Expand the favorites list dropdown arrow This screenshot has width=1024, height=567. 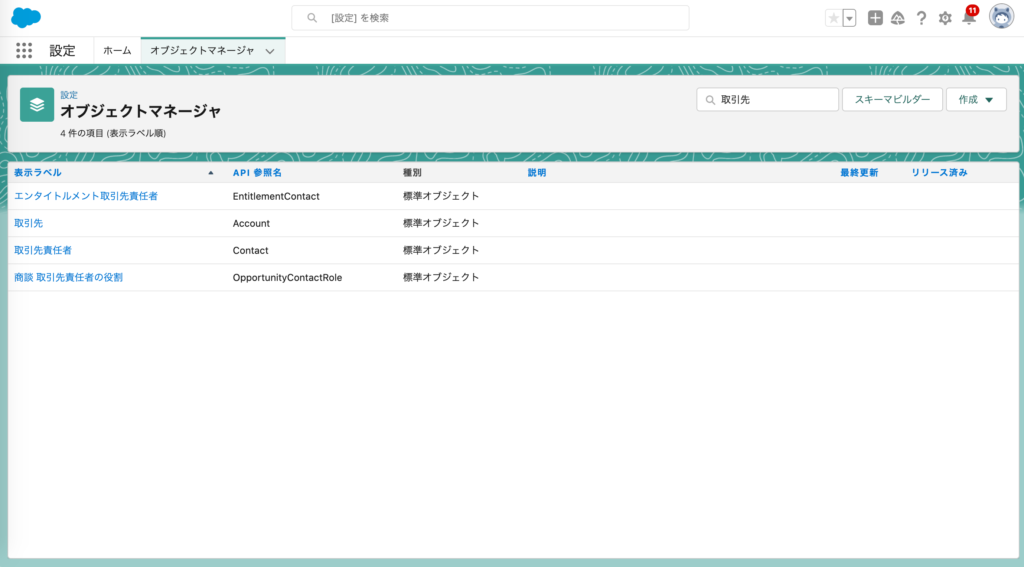(849, 18)
